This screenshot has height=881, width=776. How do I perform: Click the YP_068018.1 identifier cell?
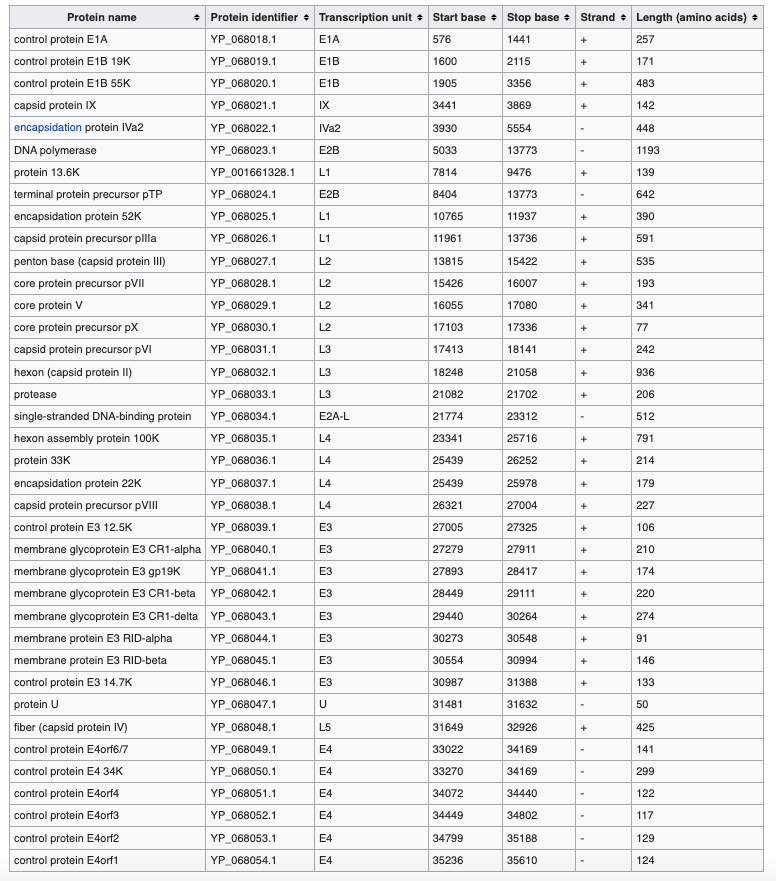pos(243,39)
